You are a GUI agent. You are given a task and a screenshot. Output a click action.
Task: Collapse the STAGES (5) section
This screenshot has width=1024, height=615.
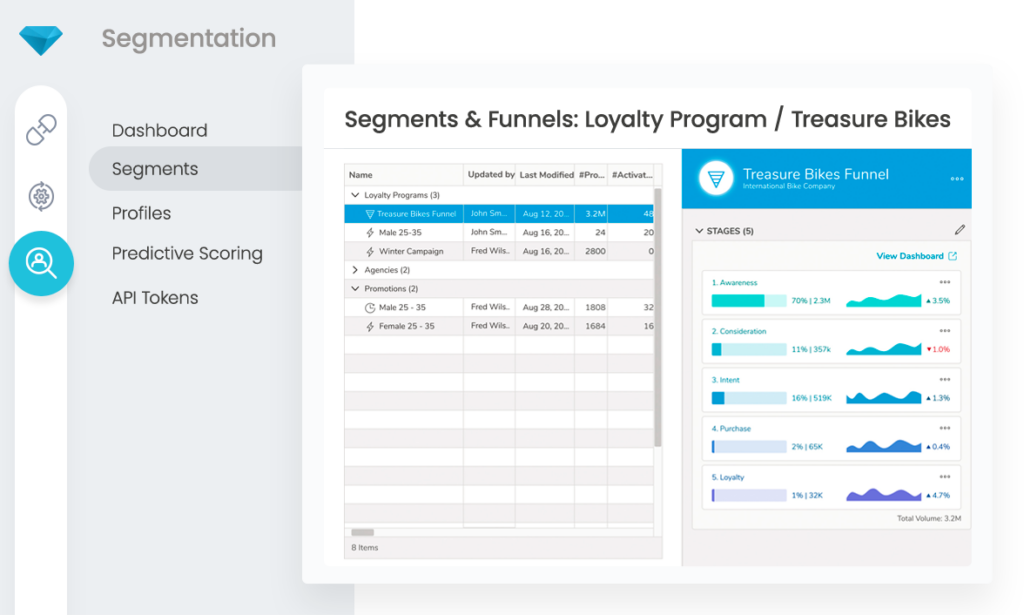tap(698, 231)
